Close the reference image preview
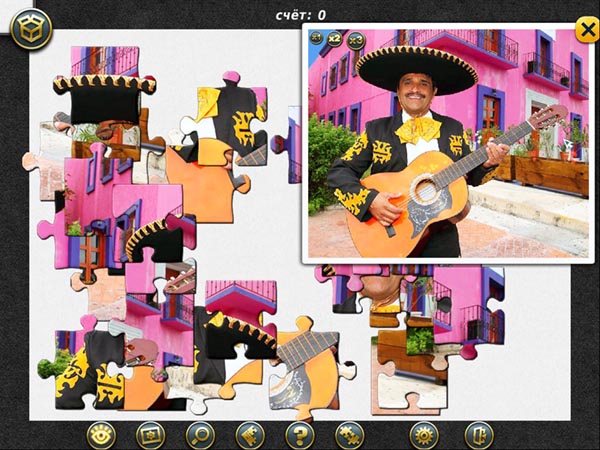 click(x=585, y=29)
